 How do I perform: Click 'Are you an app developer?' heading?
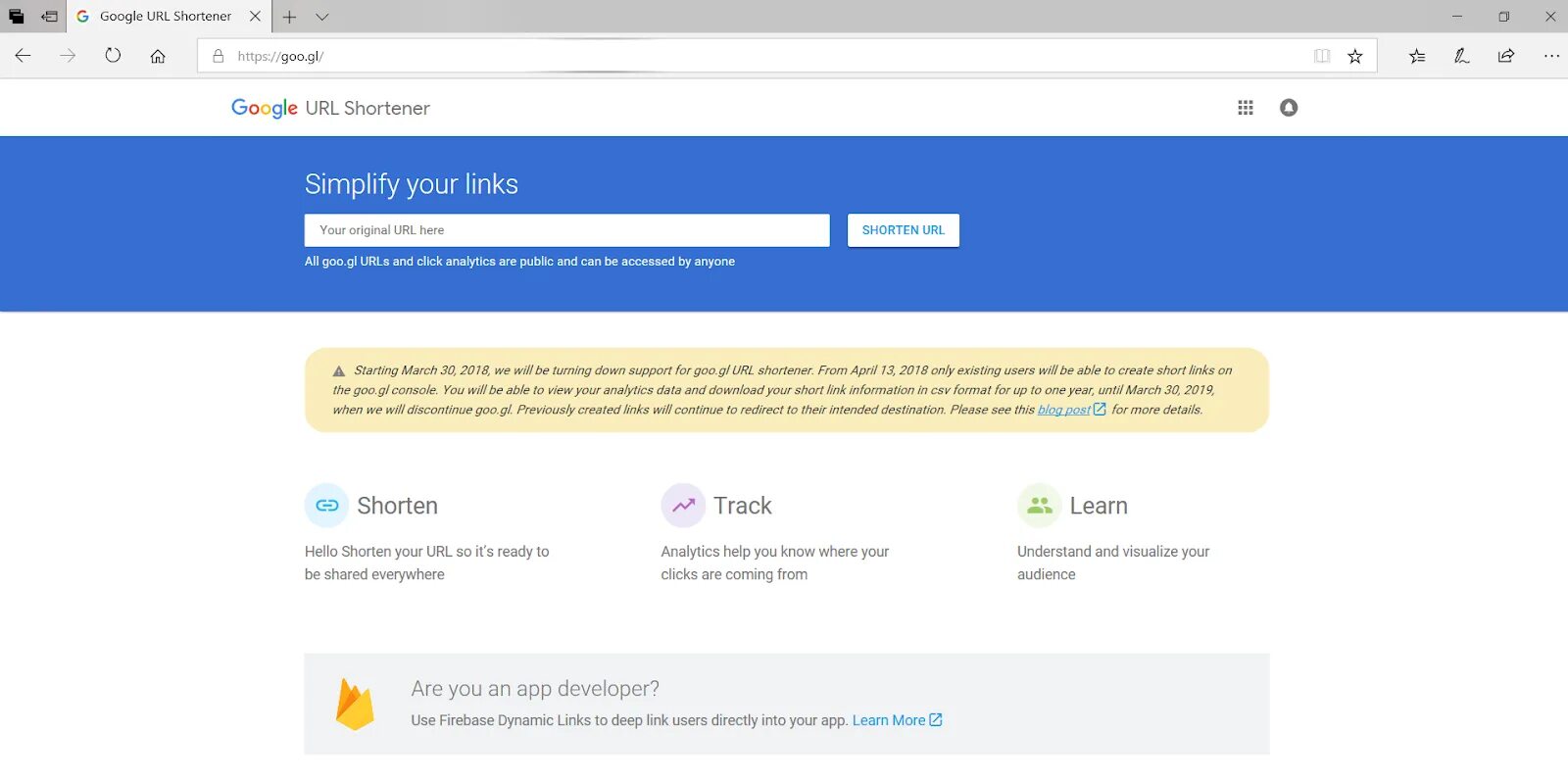coord(535,689)
